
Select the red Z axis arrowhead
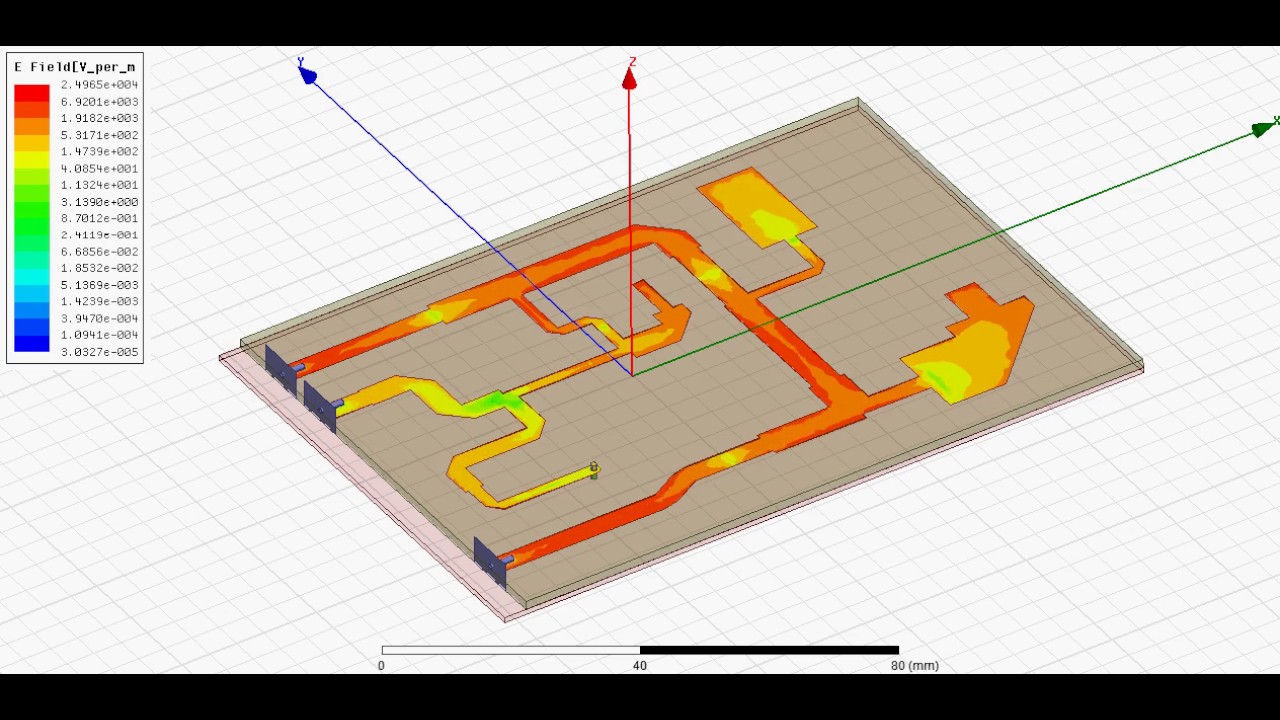pyautogui.click(x=629, y=78)
